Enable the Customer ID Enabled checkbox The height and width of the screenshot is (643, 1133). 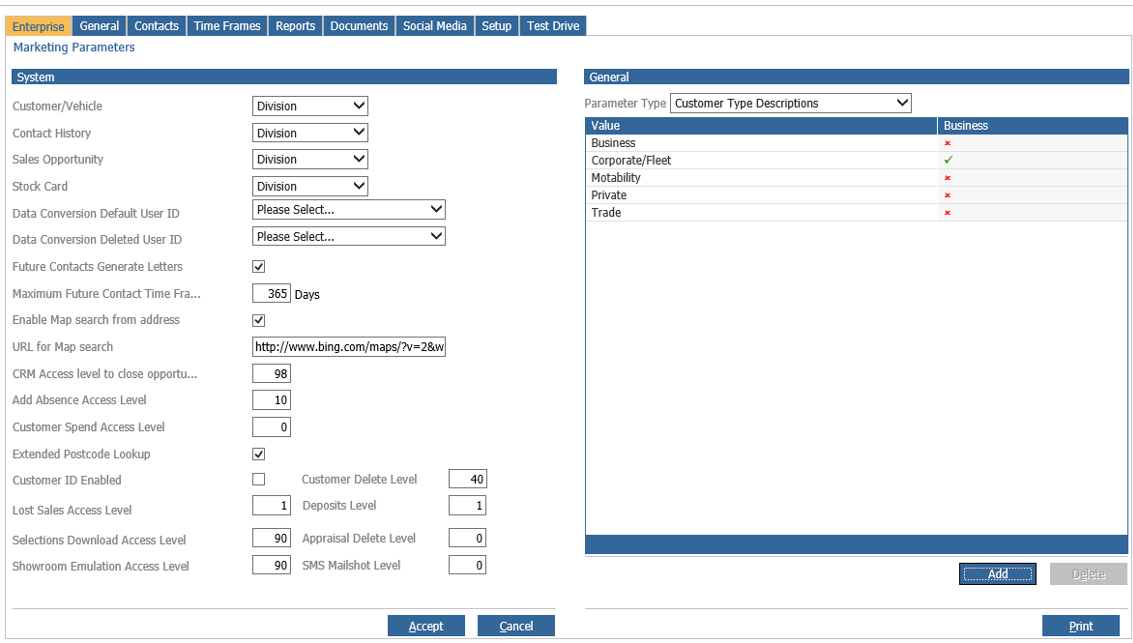259,480
